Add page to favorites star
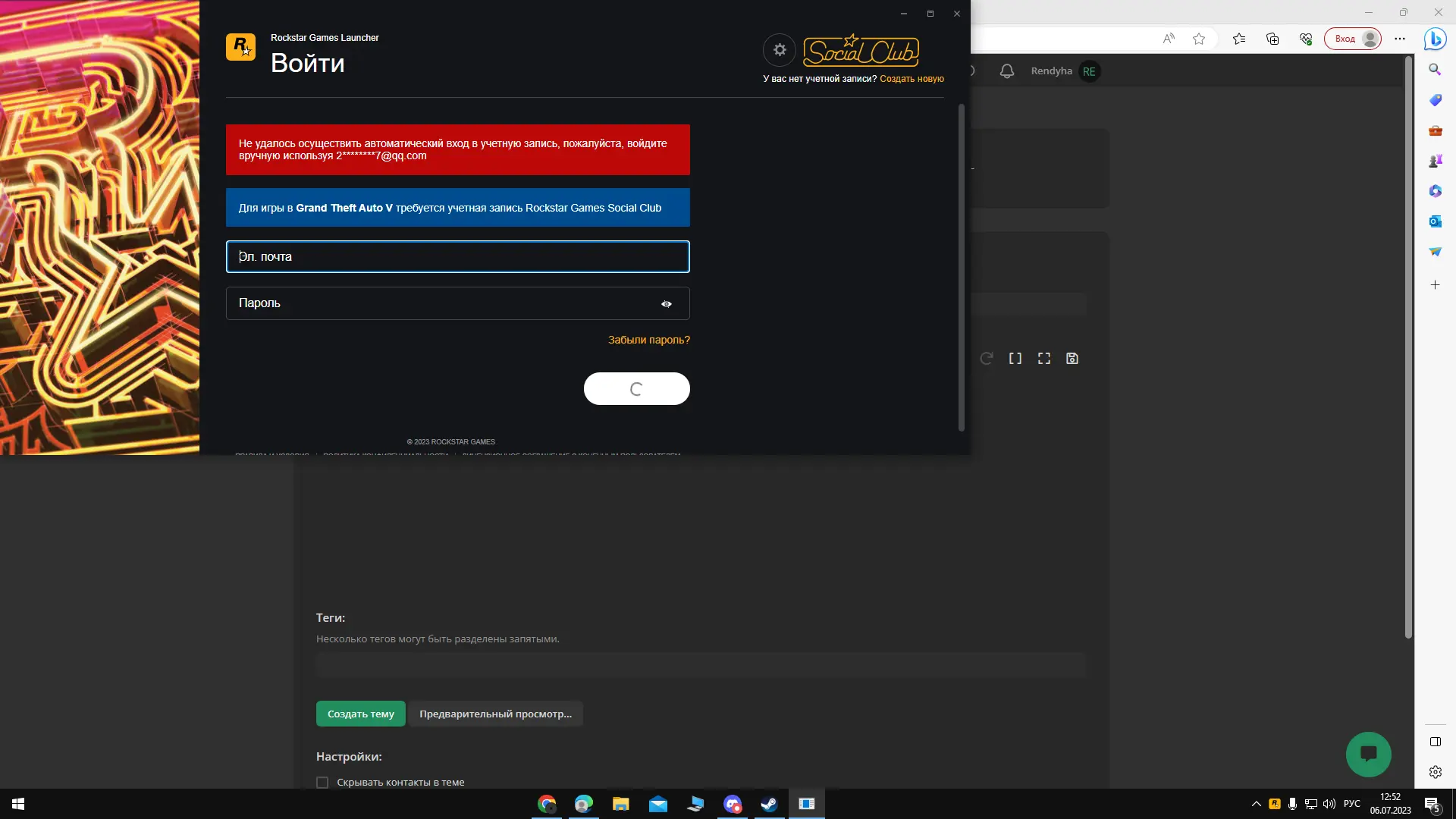Image resolution: width=1456 pixels, height=819 pixels. (1199, 39)
